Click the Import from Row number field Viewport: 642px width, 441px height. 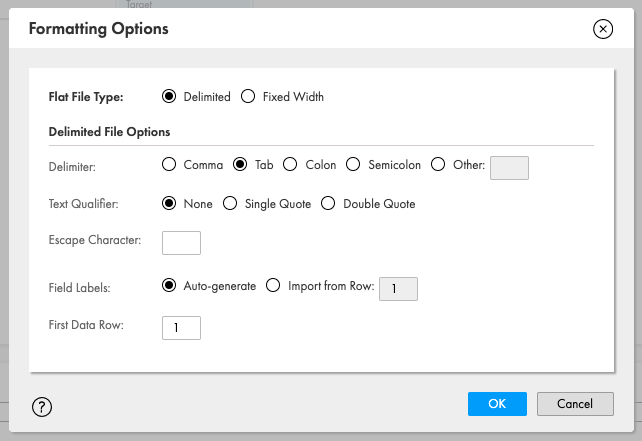[398, 289]
